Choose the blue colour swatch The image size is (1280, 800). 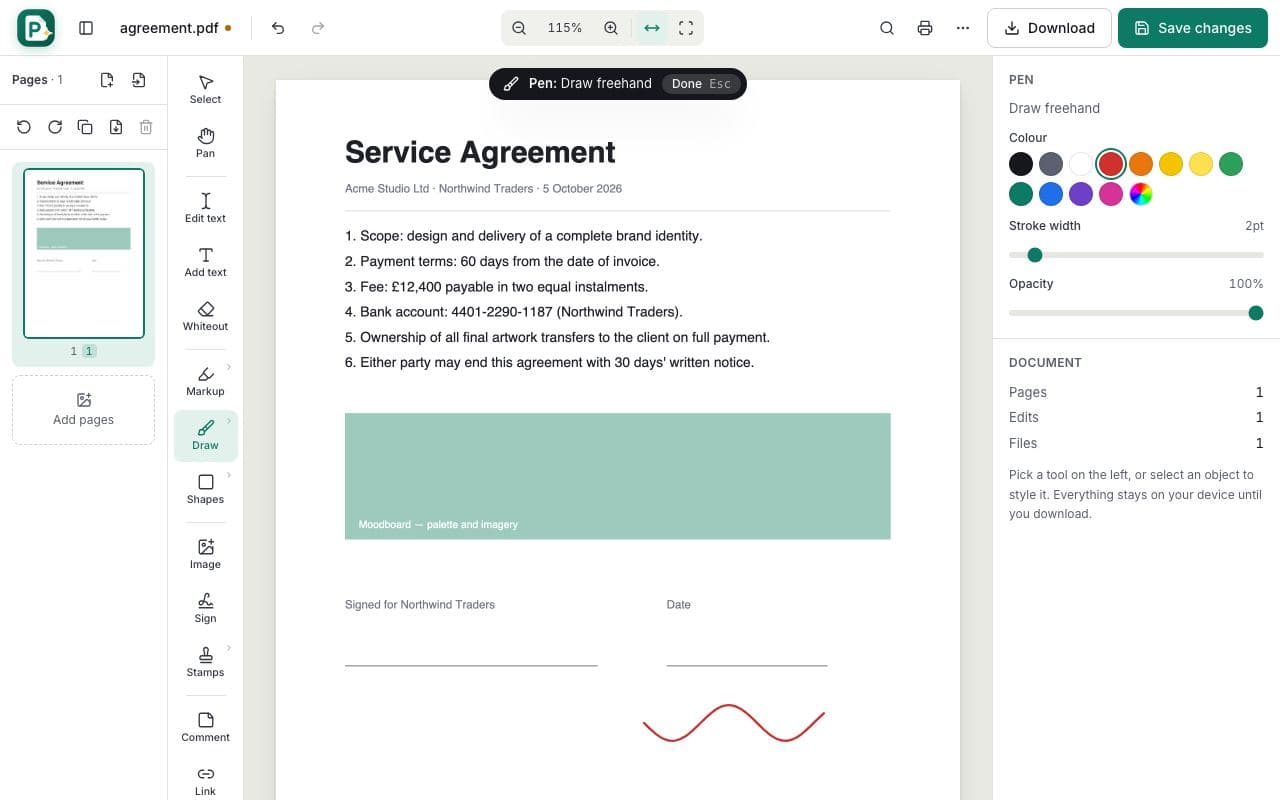(1051, 194)
